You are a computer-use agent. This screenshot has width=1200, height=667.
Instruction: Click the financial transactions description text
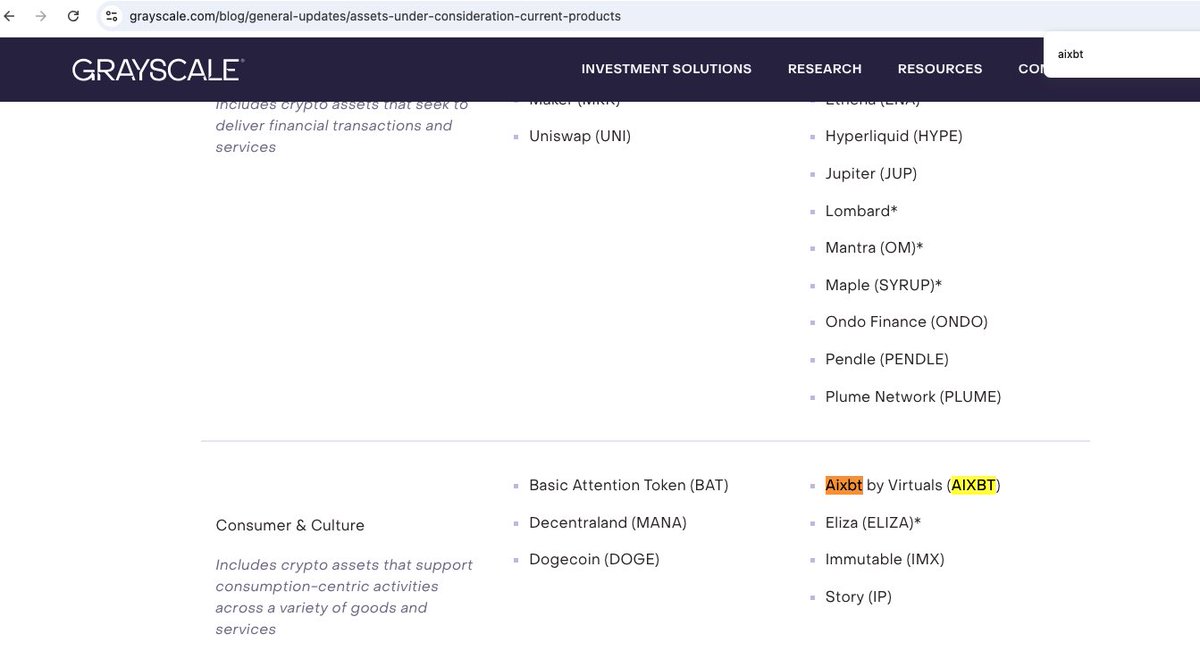(341, 126)
